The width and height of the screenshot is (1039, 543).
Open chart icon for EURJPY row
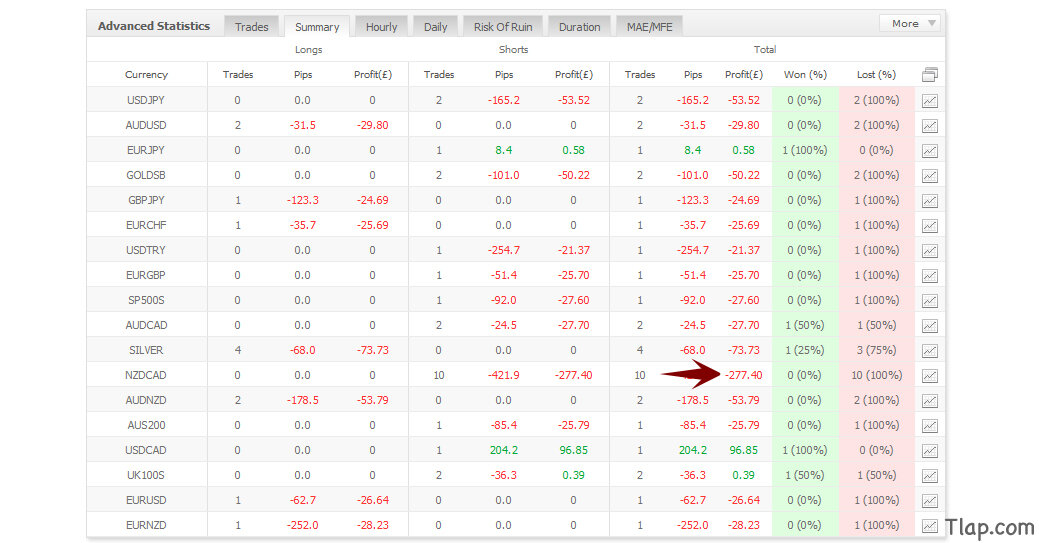(930, 151)
